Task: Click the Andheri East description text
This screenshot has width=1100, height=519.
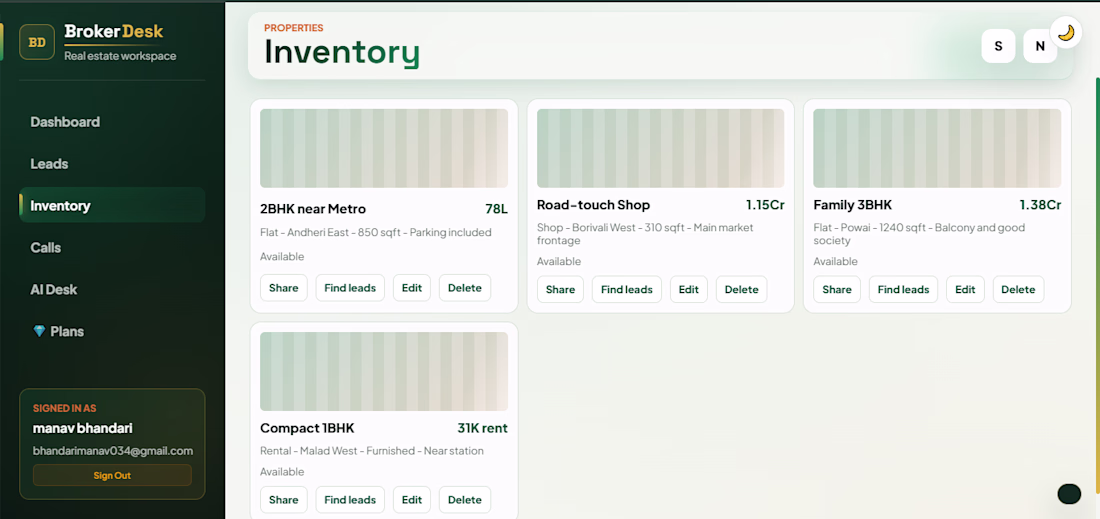Action: pos(375,232)
